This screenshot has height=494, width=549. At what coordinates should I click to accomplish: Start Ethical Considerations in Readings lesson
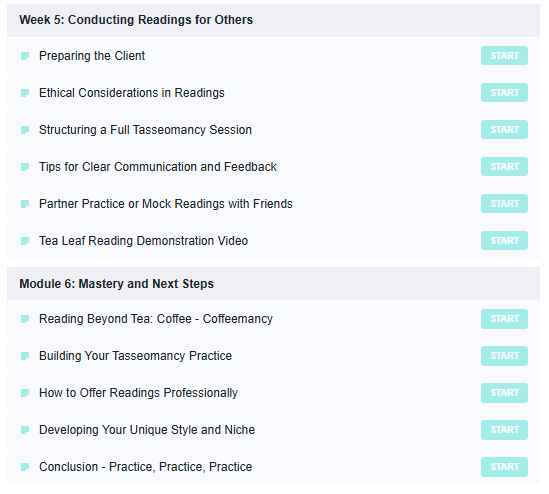coord(504,93)
